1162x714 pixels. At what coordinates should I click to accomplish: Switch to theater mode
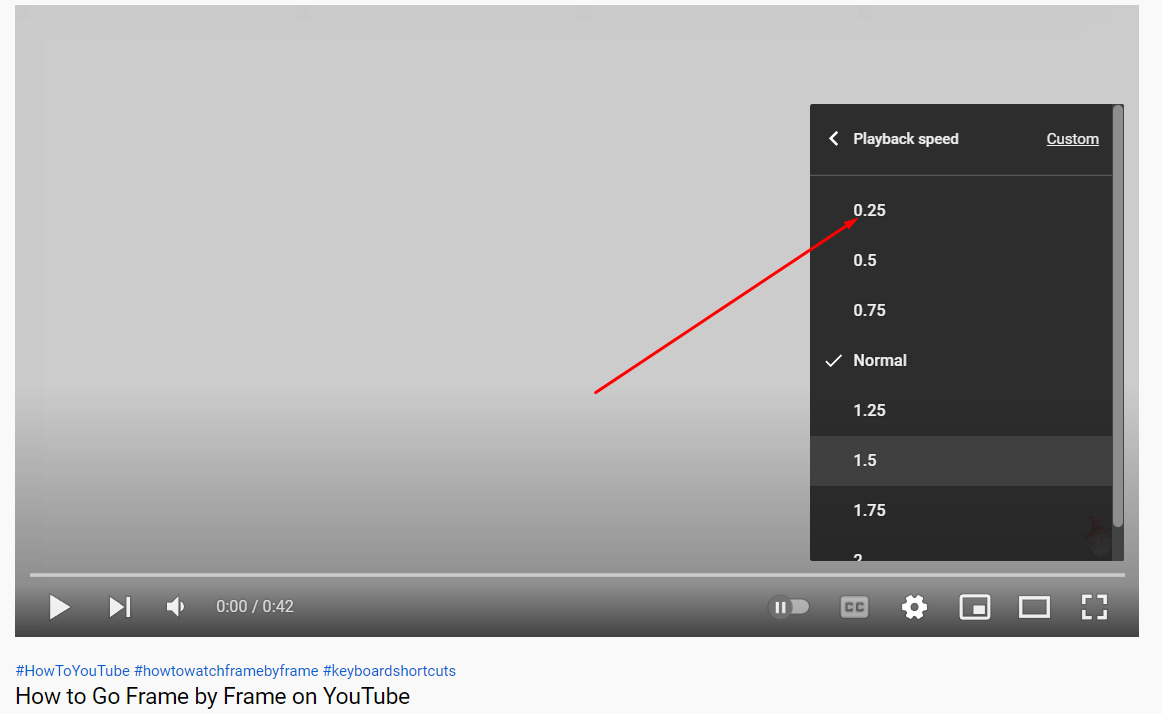(x=1034, y=607)
